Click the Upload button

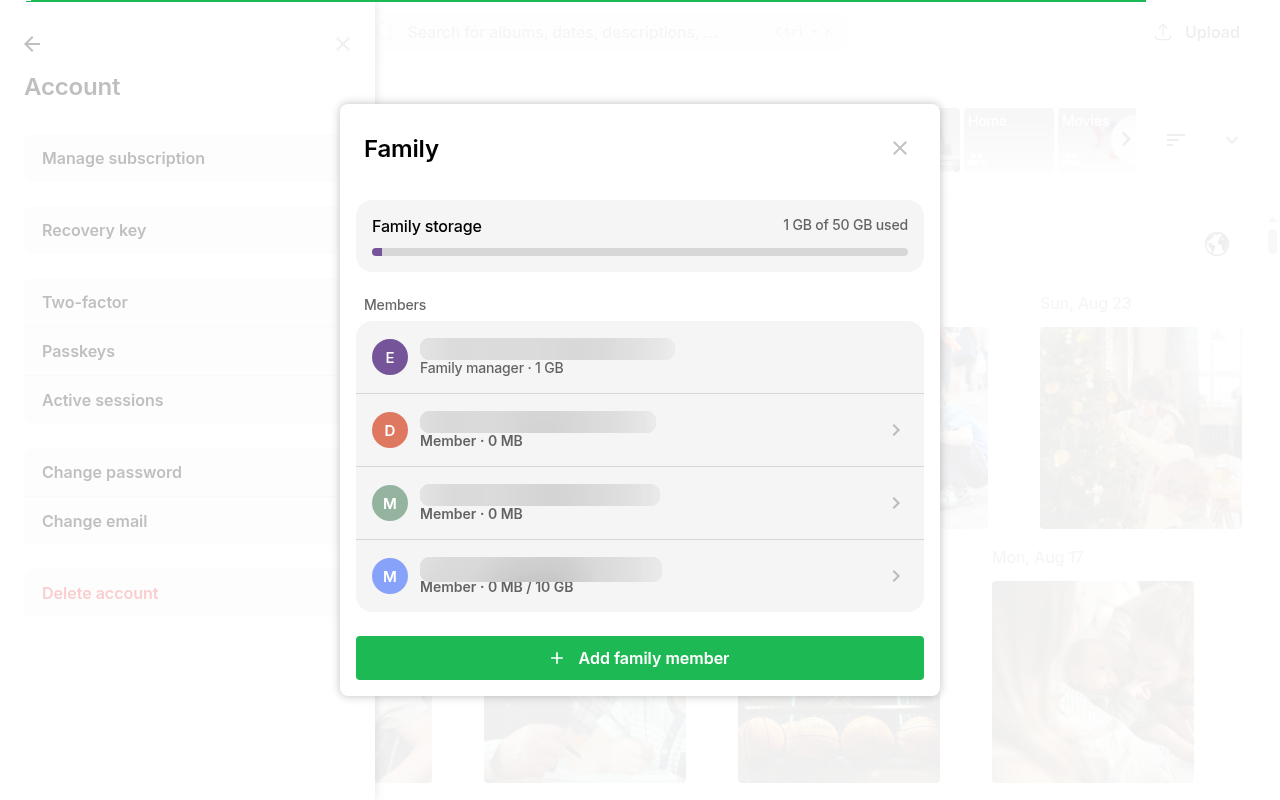1197,32
